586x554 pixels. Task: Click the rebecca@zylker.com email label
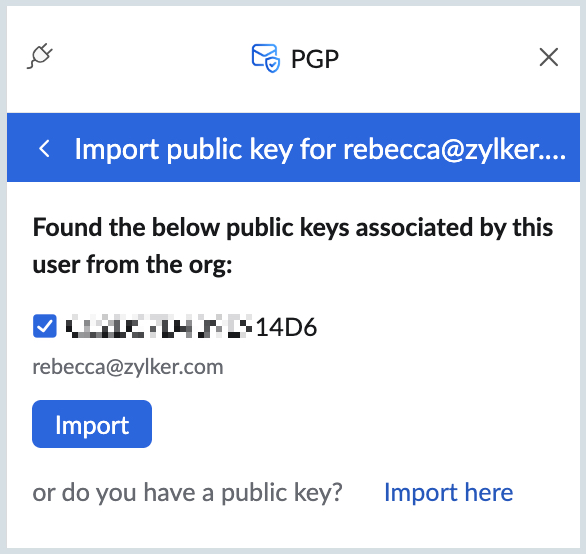click(128, 367)
